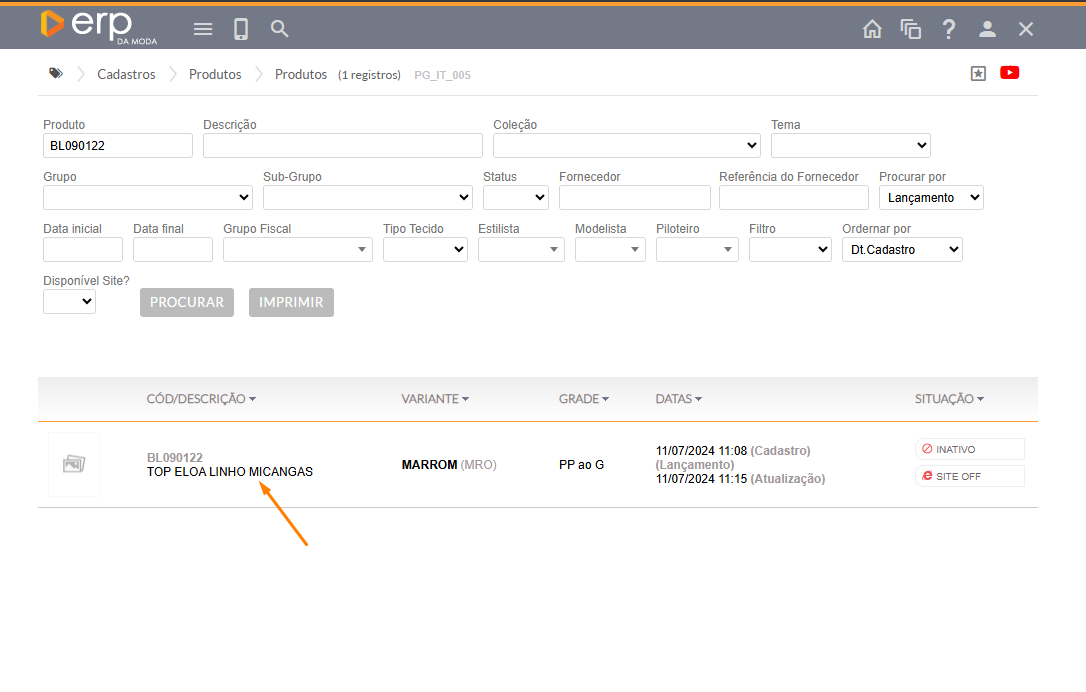Sort by CÓD/DESCRIÇÃO column header
This screenshot has width=1086, height=692.
click(201, 399)
